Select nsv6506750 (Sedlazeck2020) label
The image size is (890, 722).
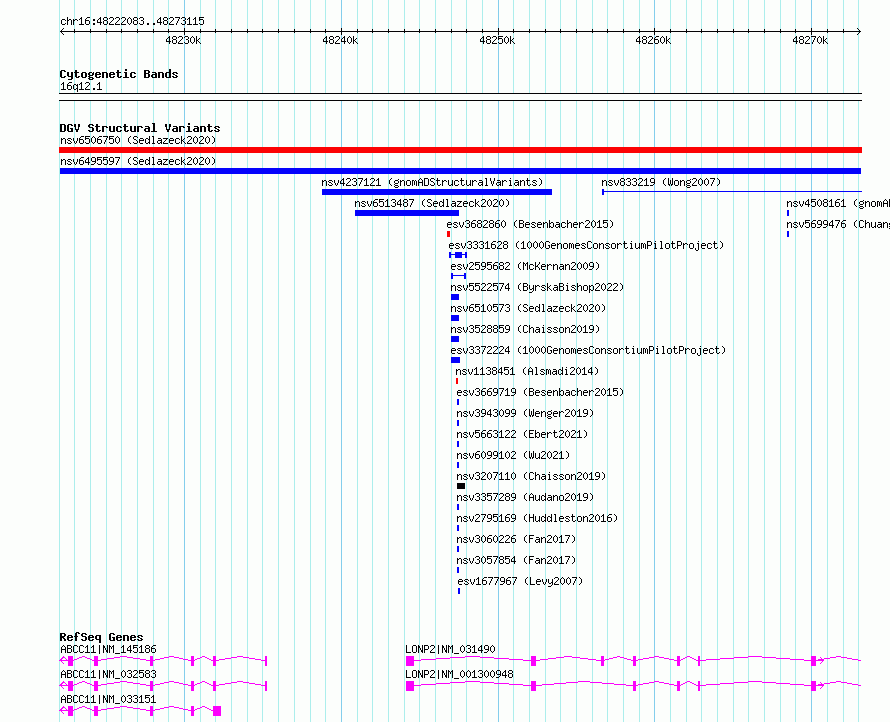point(138,140)
